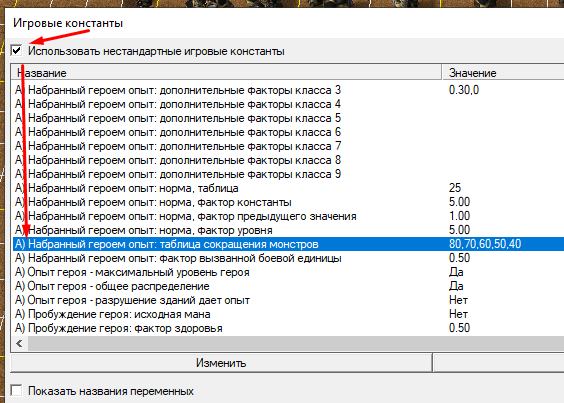The width and height of the screenshot is (564, 403).
Task: Click value '5.00' for фактор константы
Action: point(459,202)
